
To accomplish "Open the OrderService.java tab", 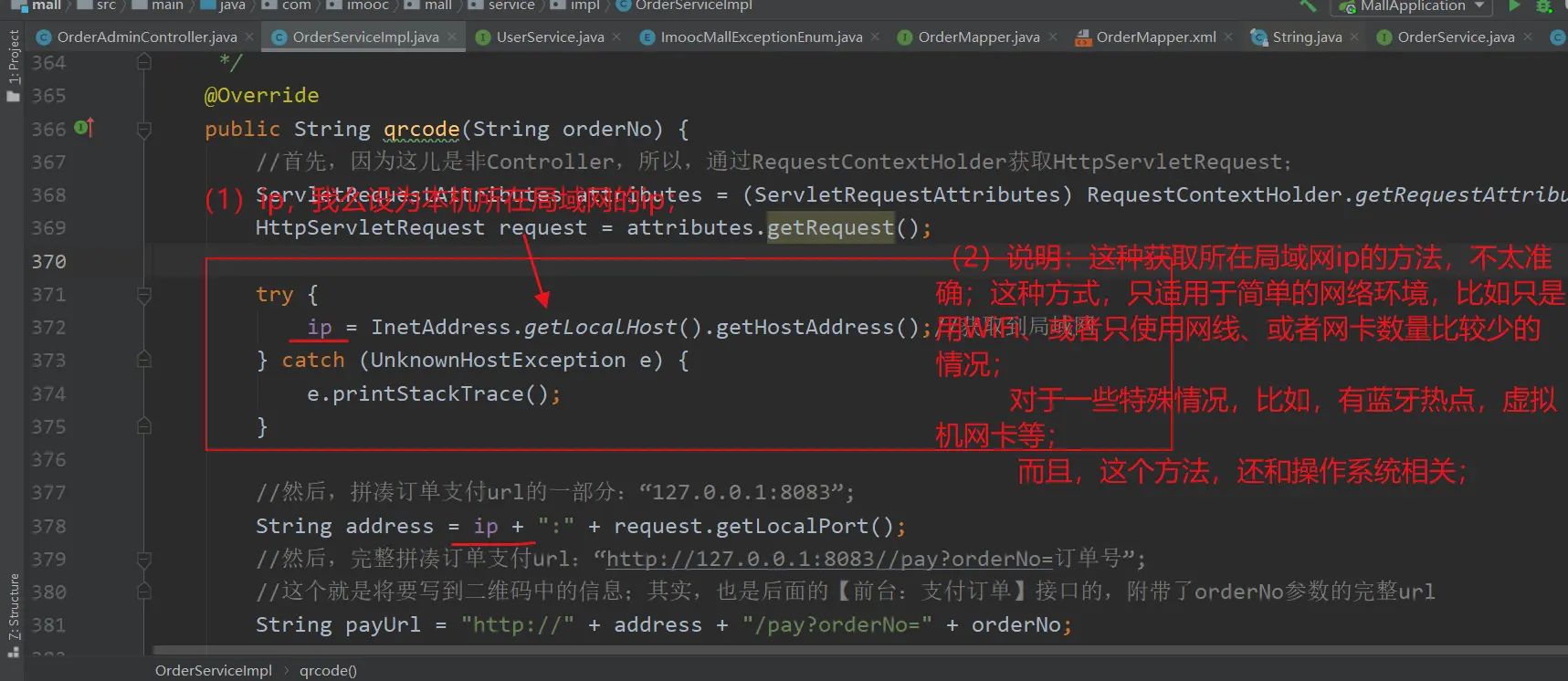I will 1456,37.
